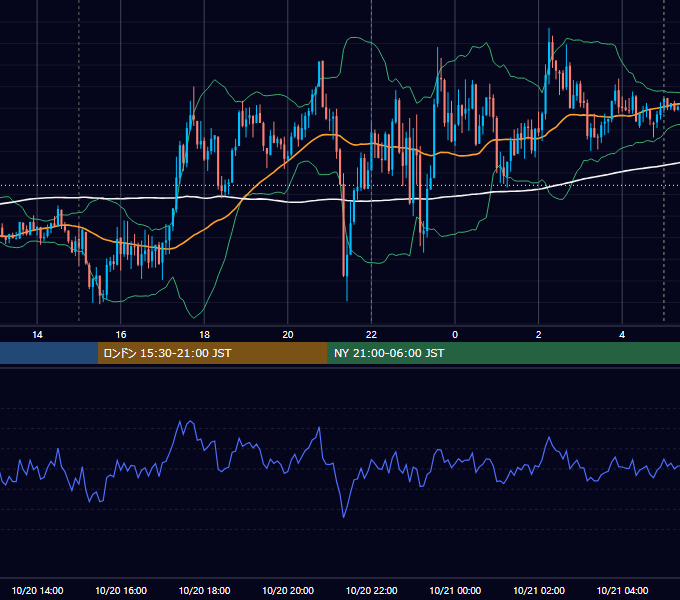Click the hour label 20 on the price chart axis
The height and width of the screenshot is (600, 680).
click(x=288, y=335)
